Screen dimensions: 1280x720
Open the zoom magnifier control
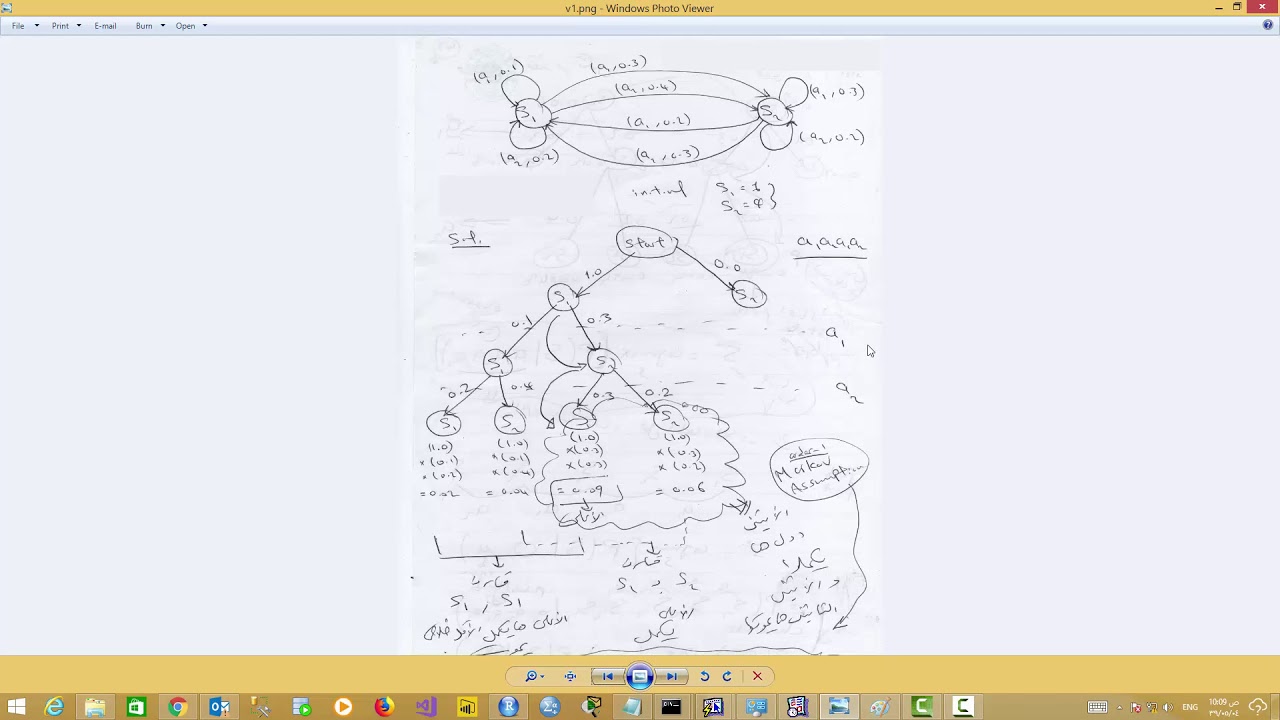(x=534, y=677)
